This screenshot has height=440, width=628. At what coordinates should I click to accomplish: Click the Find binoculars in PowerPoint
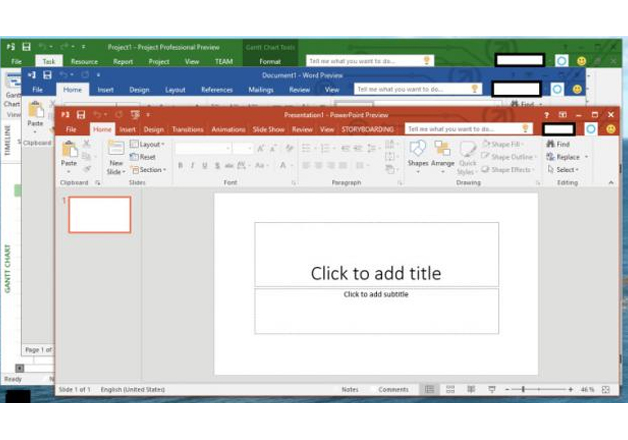[550, 144]
